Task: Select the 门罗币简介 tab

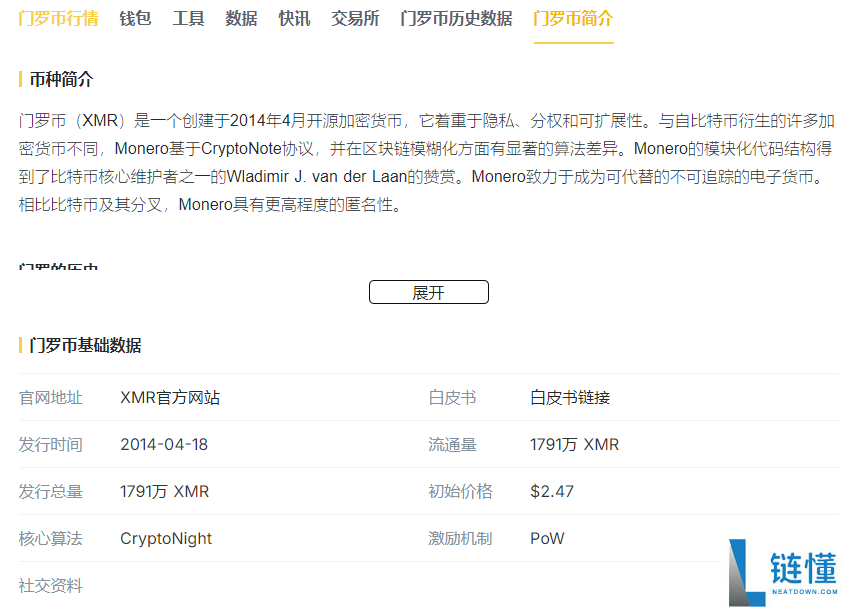Action: (574, 18)
